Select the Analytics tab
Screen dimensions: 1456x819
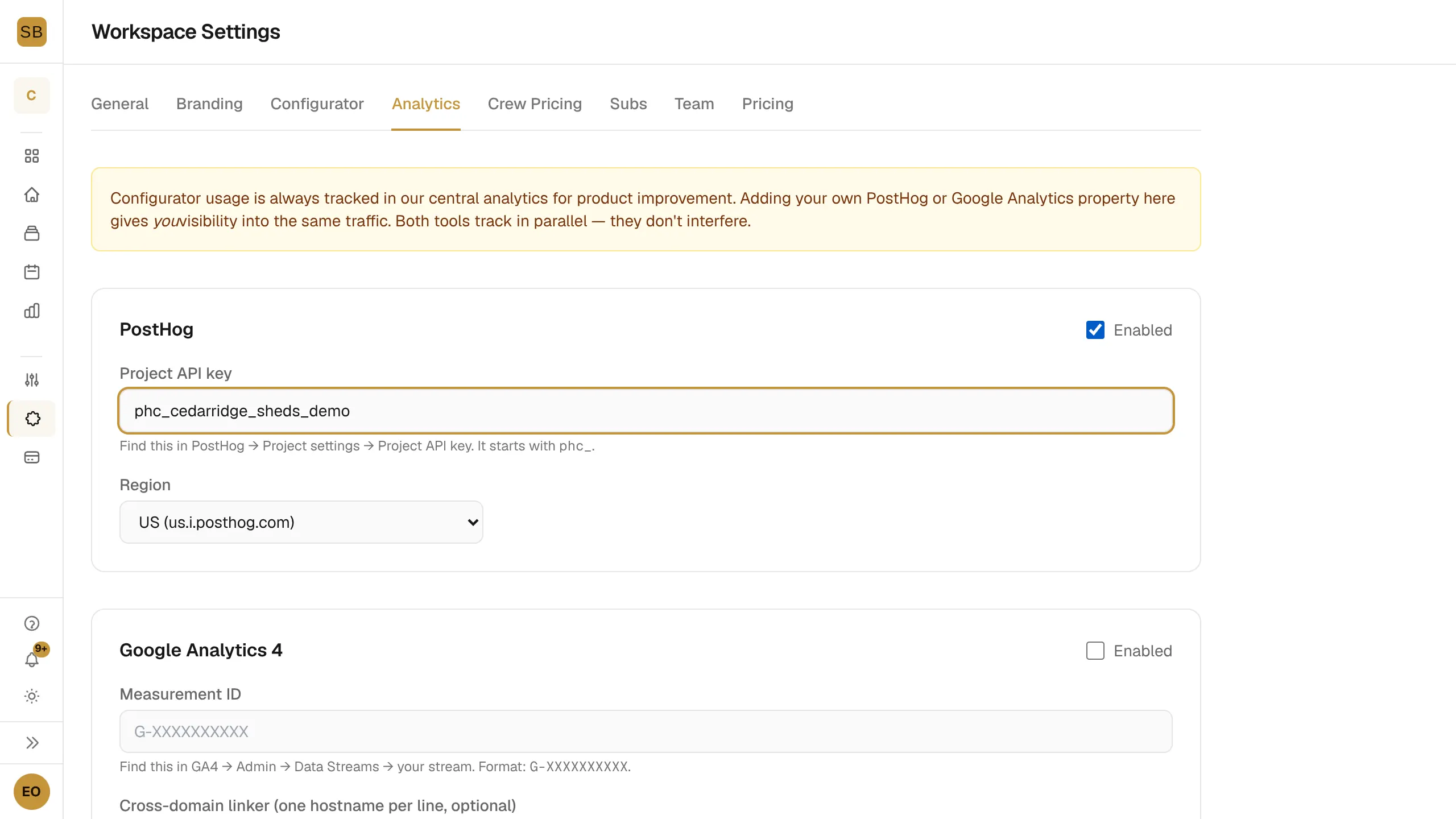tap(426, 104)
